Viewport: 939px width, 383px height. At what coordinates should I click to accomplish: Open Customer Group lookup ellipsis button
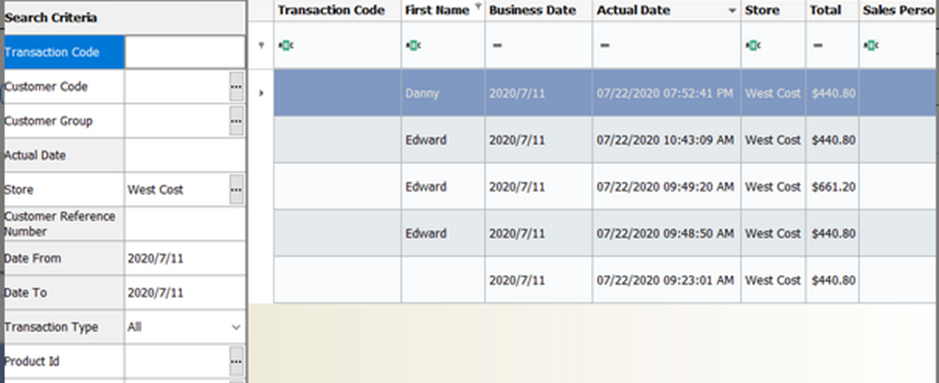pyautogui.click(x=236, y=121)
